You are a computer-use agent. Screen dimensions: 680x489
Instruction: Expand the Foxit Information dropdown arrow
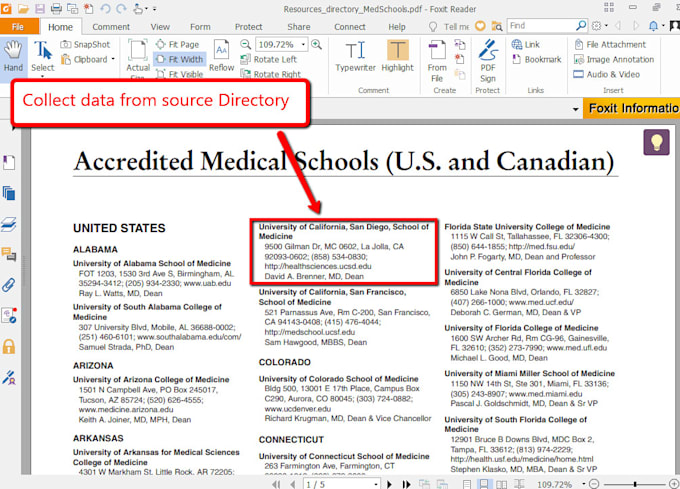tap(575, 109)
